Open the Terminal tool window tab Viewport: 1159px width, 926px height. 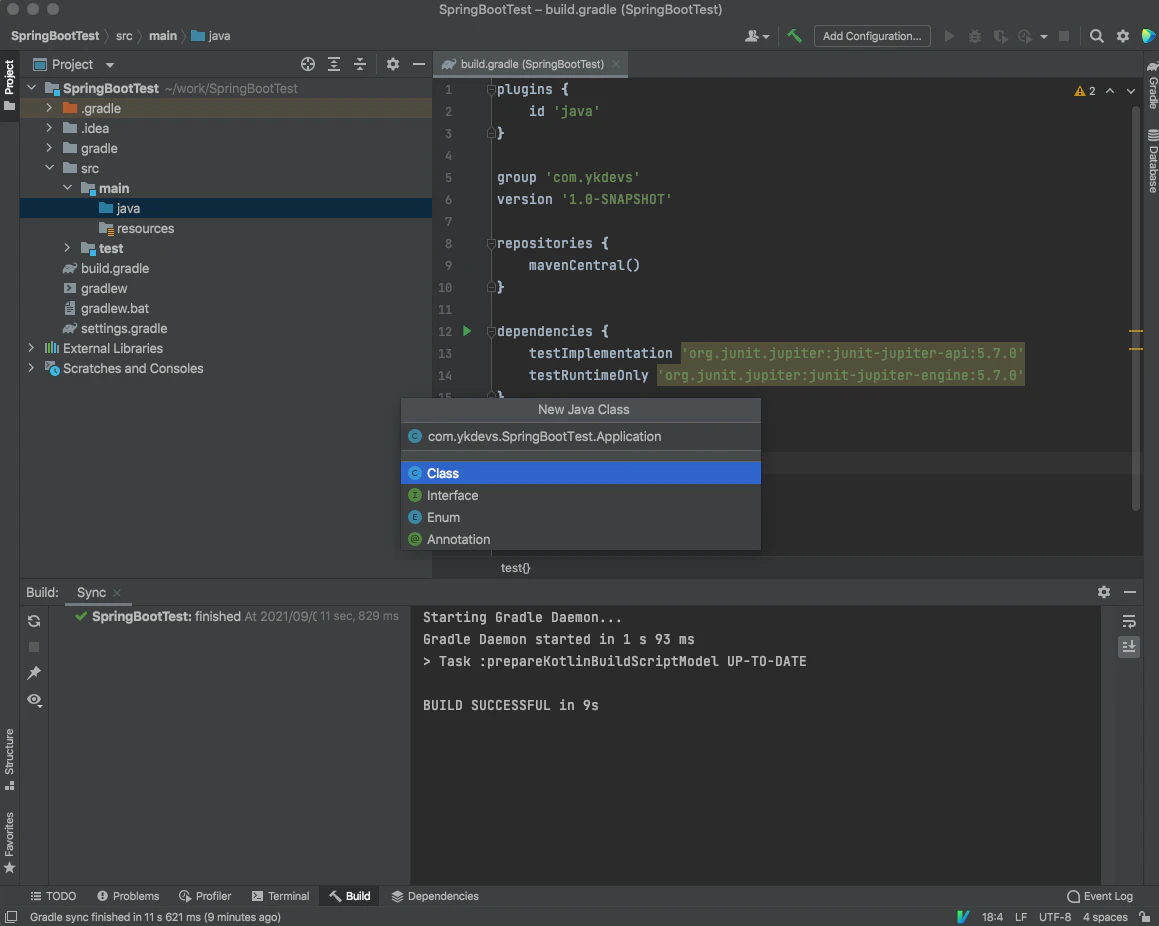tap(281, 896)
